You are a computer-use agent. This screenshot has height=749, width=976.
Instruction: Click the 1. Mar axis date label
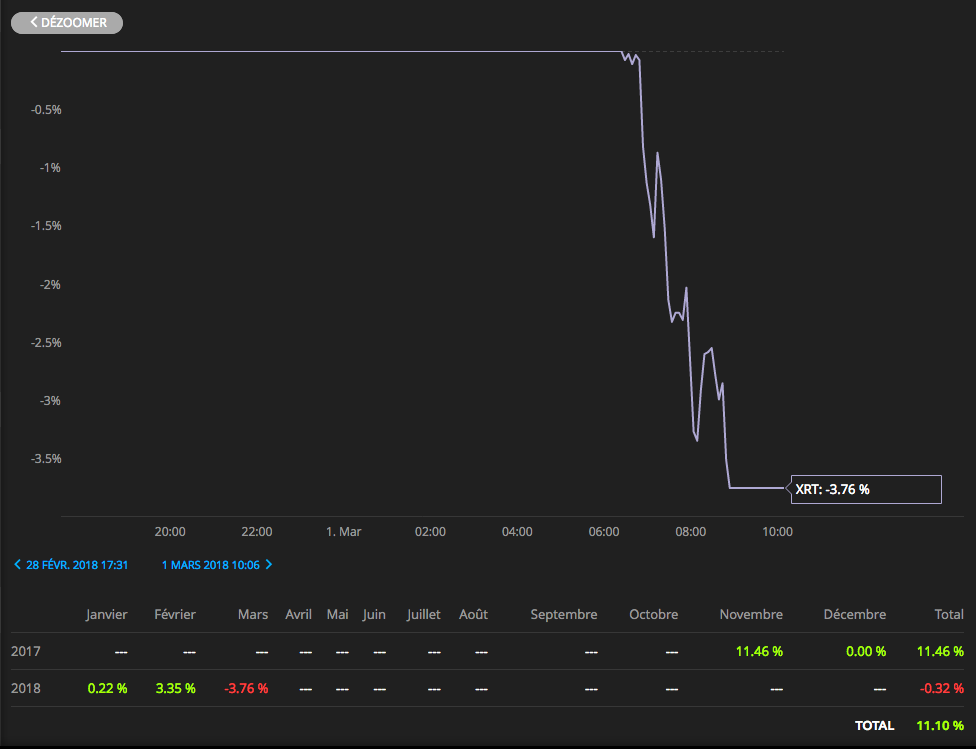coord(344,532)
